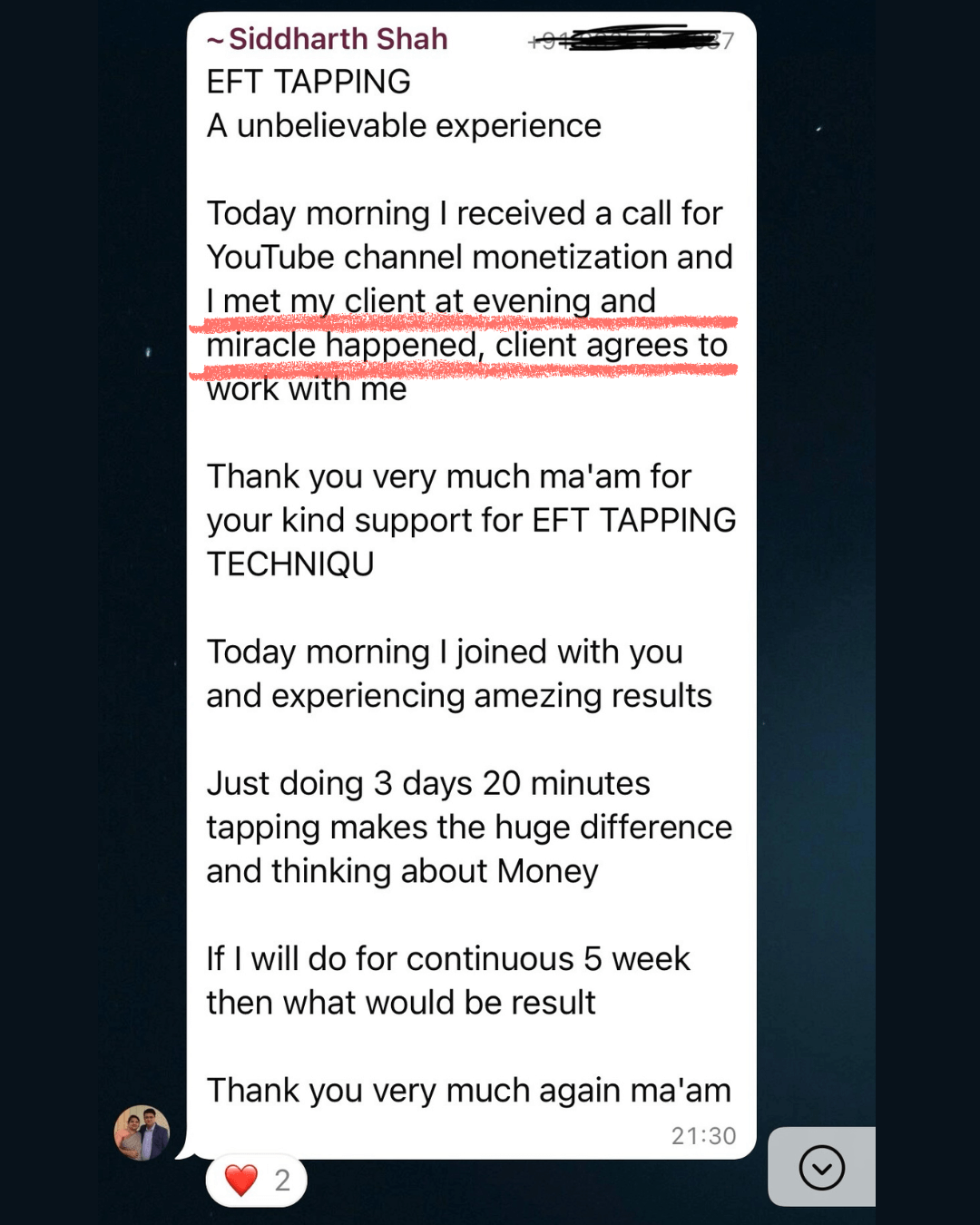The height and width of the screenshot is (1225, 980).
Task: Click the "Just doing 3 days 20 minutes" line
Action: click(428, 783)
